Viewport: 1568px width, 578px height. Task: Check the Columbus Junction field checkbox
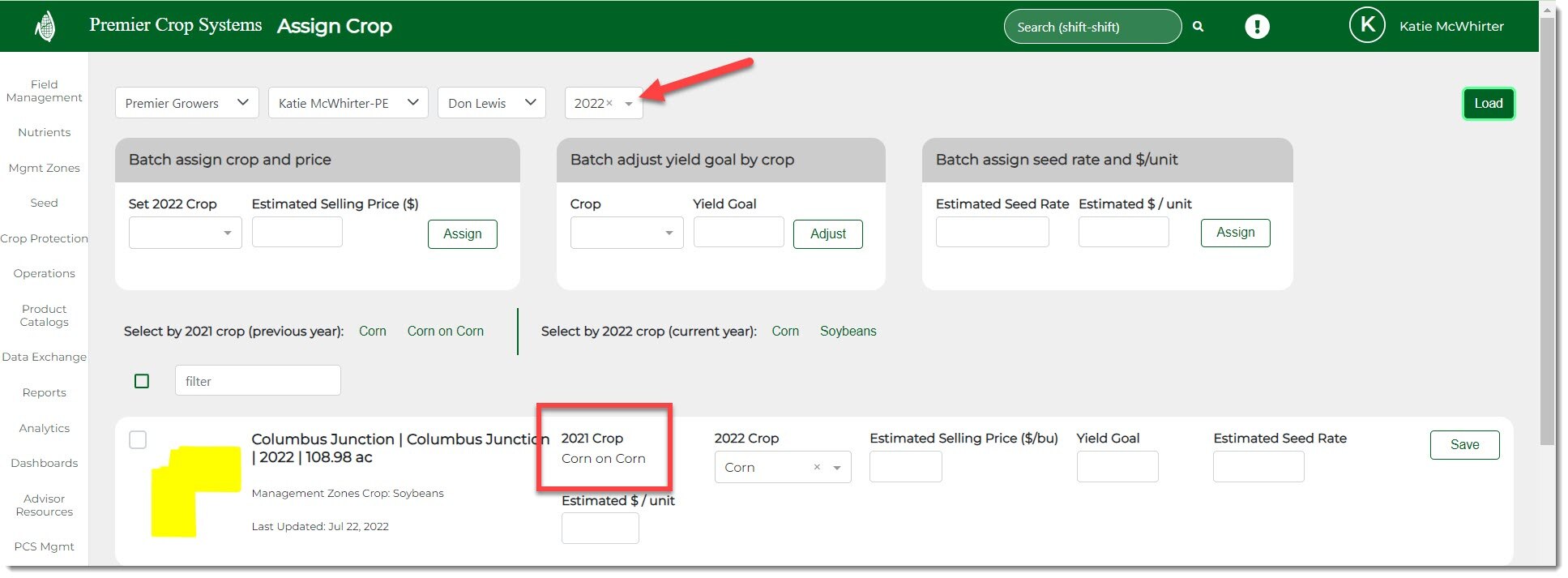click(x=139, y=439)
